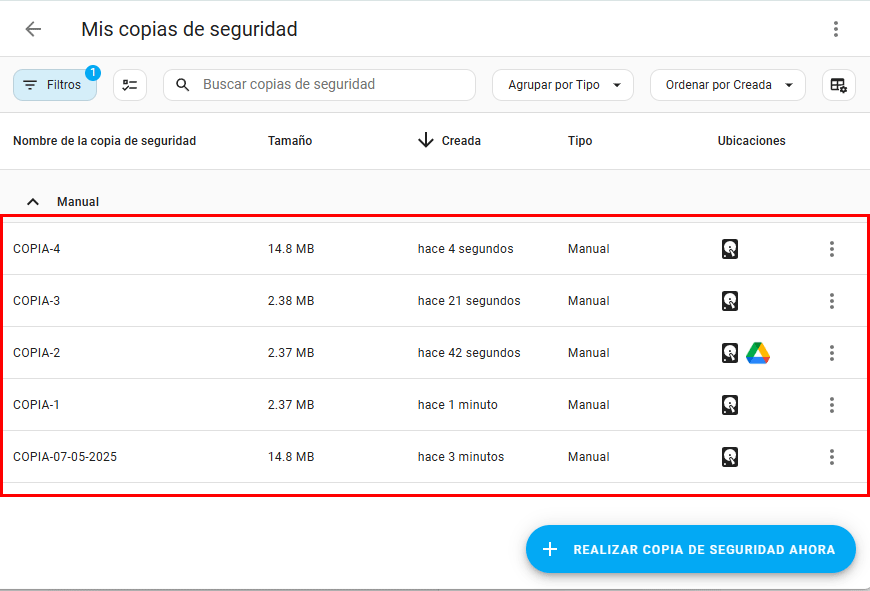Sort by the Tamaño column header
The width and height of the screenshot is (870, 591).
[290, 141]
